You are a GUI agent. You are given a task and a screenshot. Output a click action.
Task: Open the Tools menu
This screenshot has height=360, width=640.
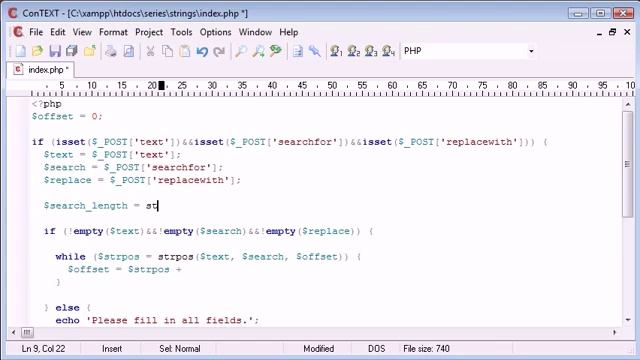(181, 32)
